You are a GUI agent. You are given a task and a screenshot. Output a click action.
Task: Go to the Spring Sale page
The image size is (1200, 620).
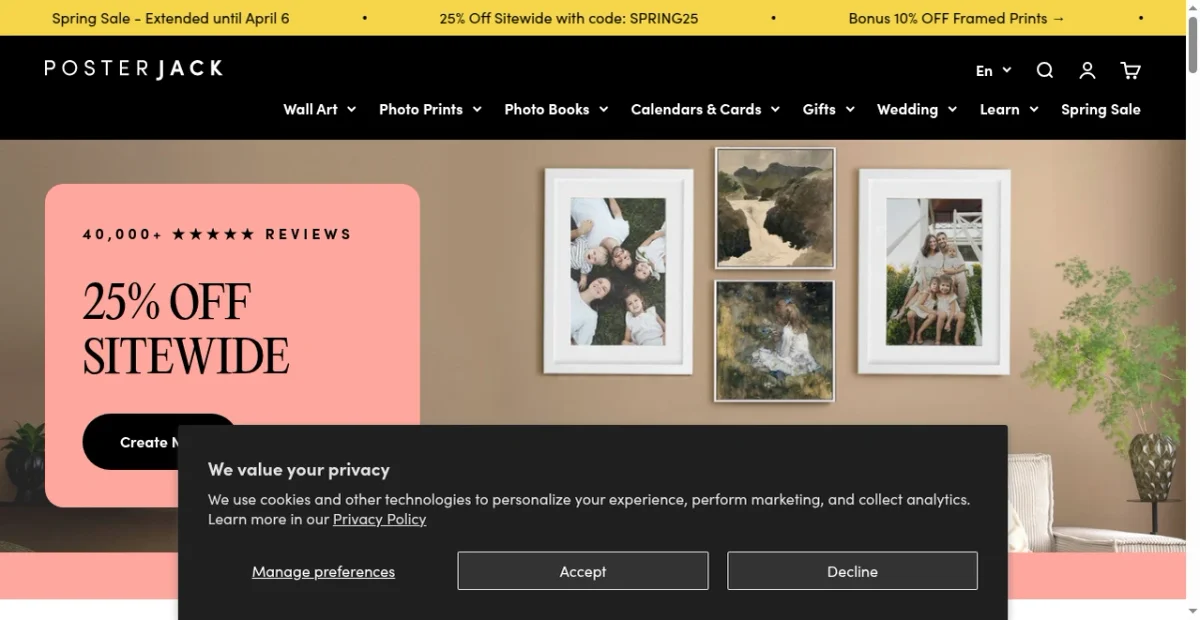click(x=1100, y=109)
